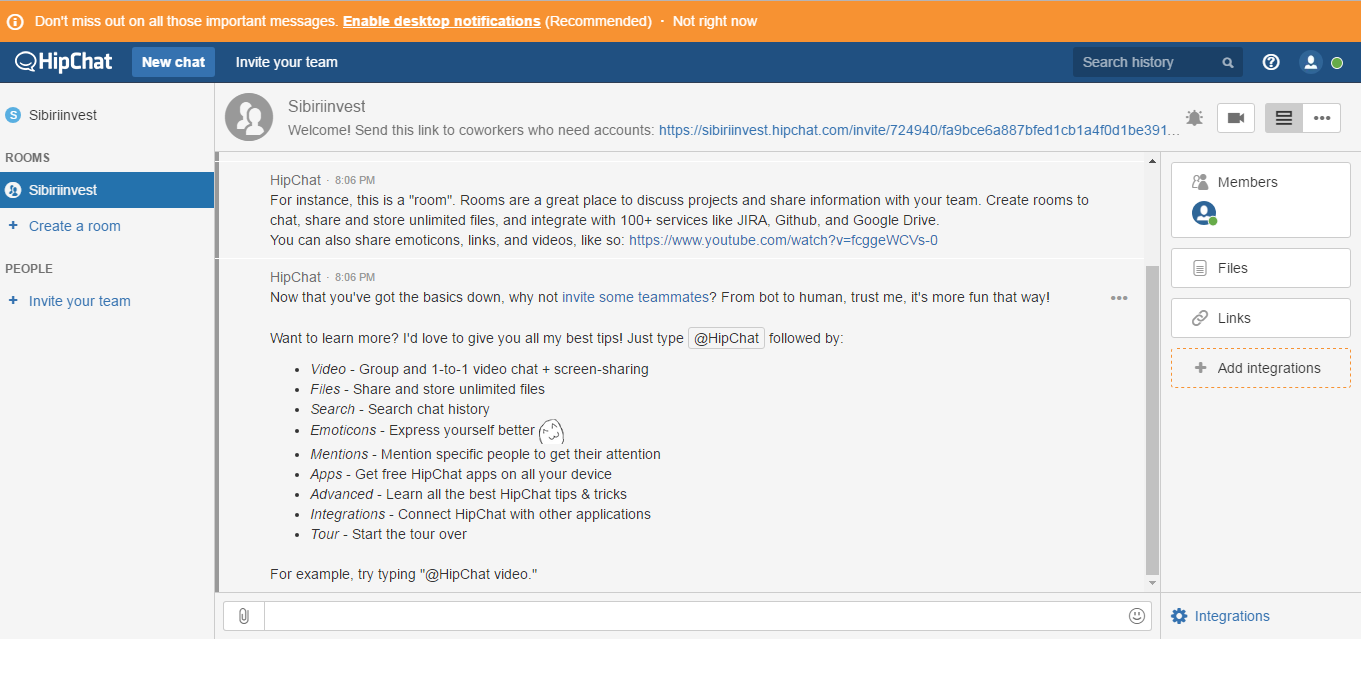Open the Members panel icon
The height and width of the screenshot is (679, 1361).
[x=1199, y=181]
